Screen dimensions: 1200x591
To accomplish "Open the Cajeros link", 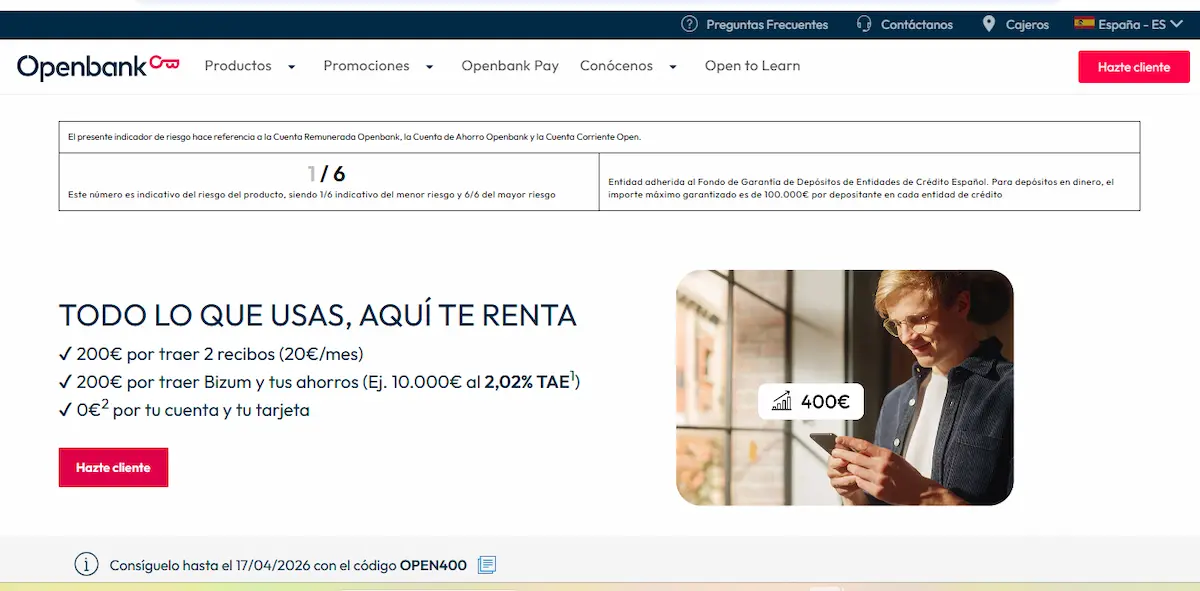I will click(1027, 24).
